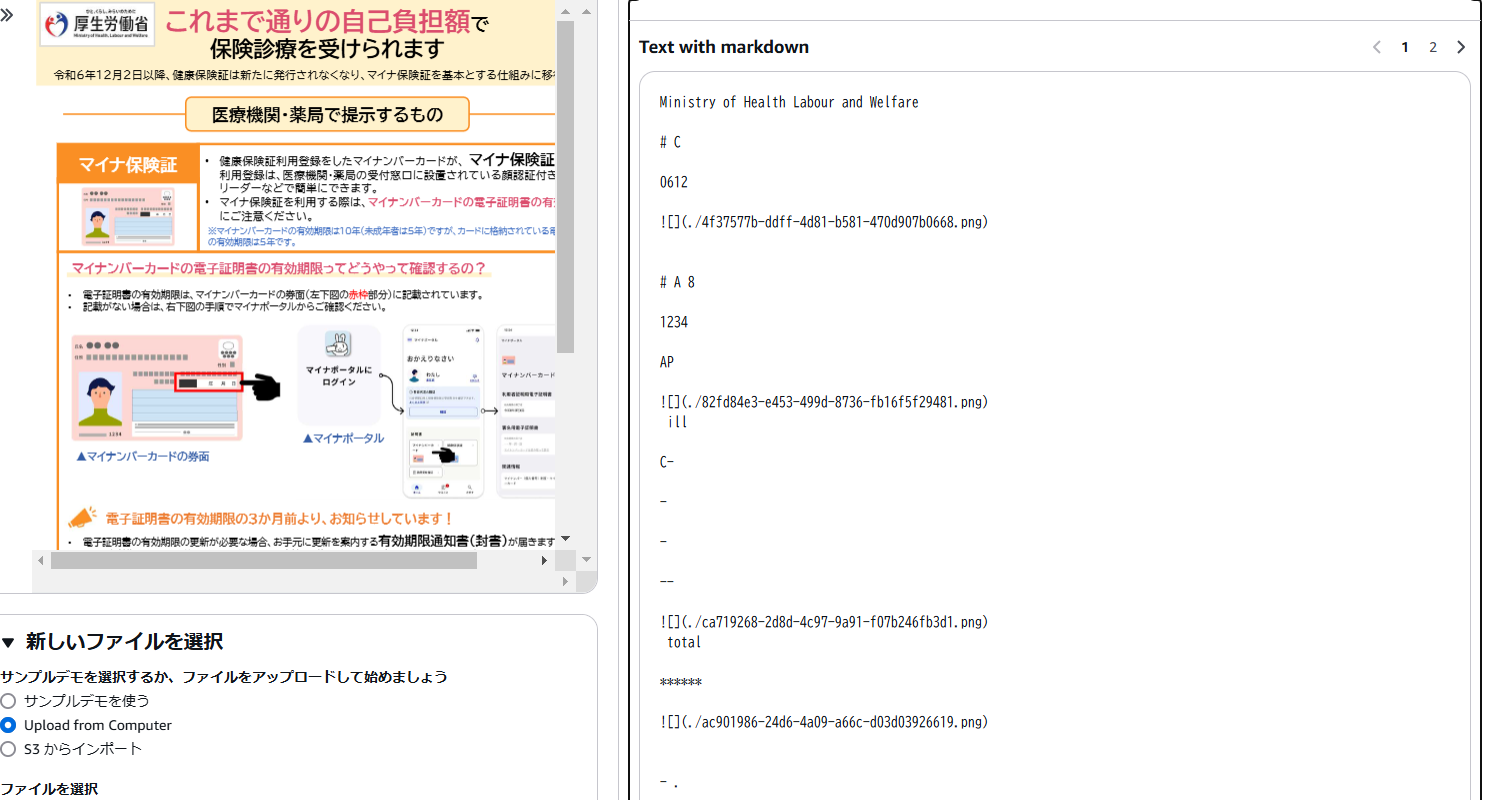Image resolution: width=1488 pixels, height=800 pixels.
Task: Click the マイナ保険証 orange label in preview
Action: coord(127,165)
